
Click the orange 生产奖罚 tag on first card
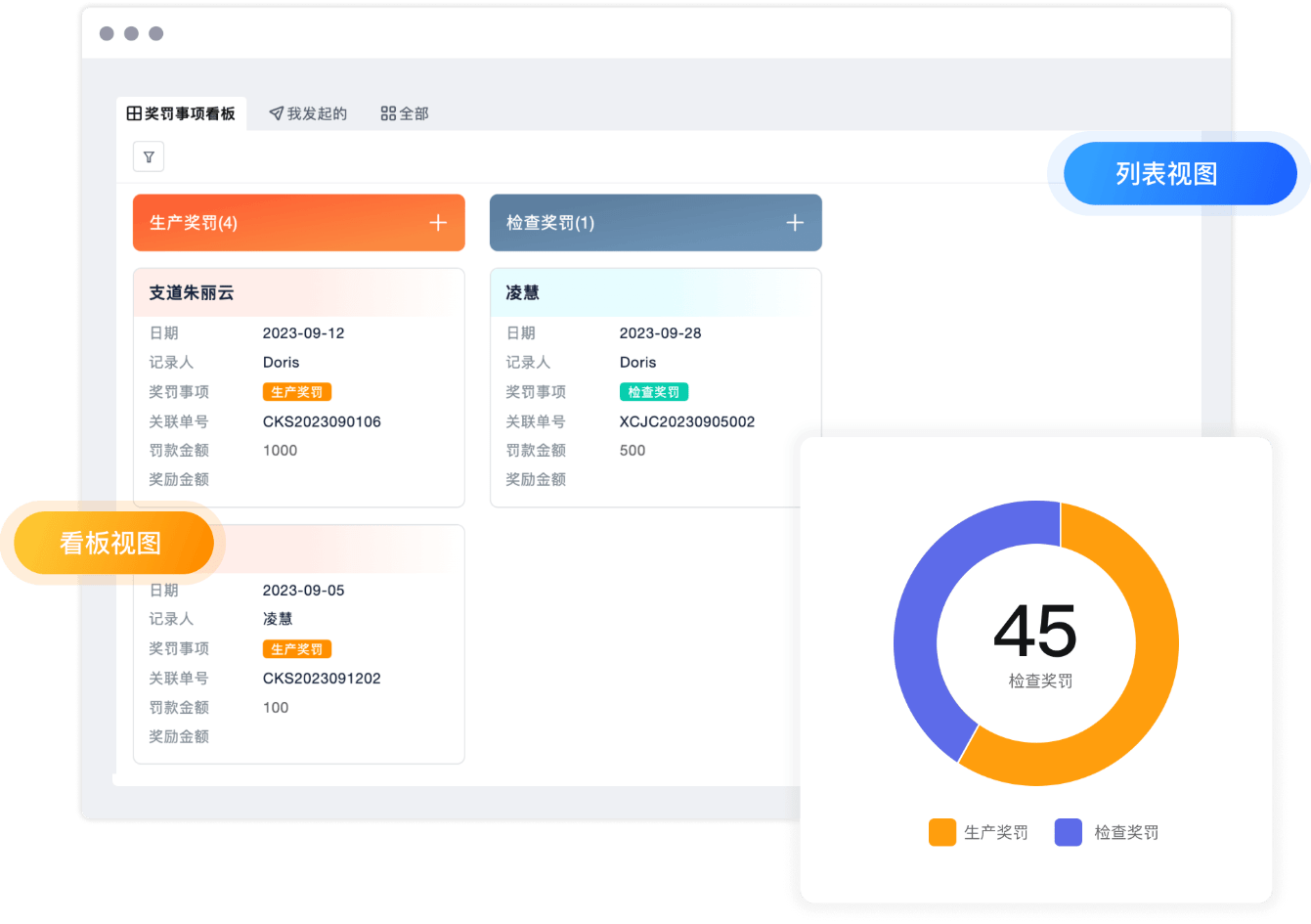coord(297,392)
